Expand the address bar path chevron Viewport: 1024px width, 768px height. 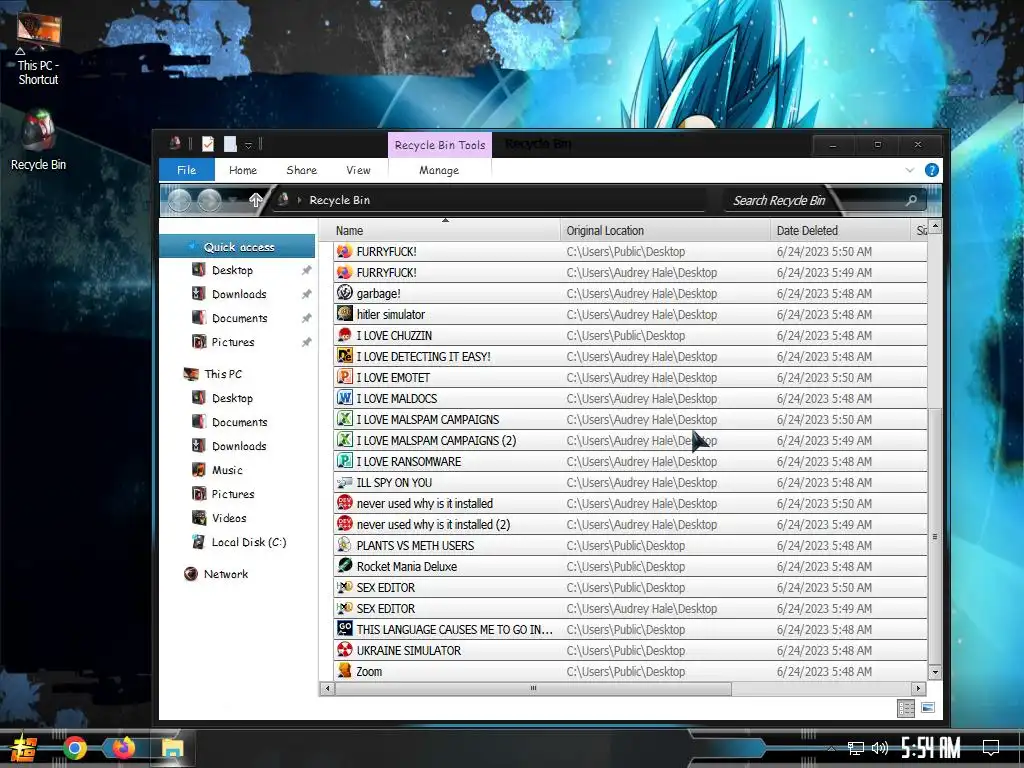(x=299, y=200)
